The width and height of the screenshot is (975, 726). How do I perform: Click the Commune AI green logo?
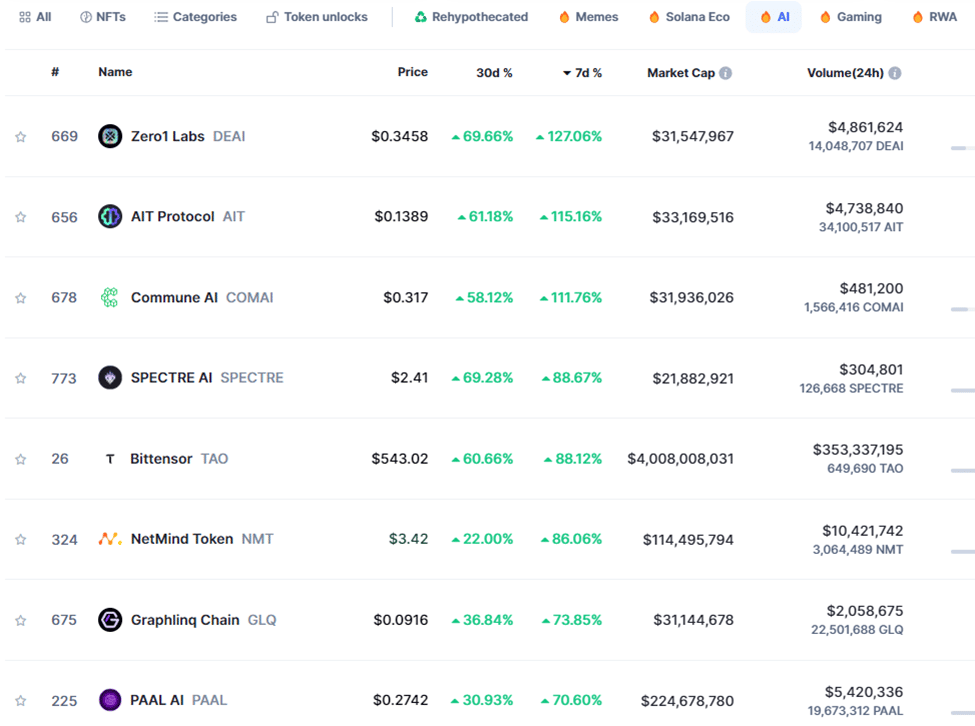click(110, 297)
